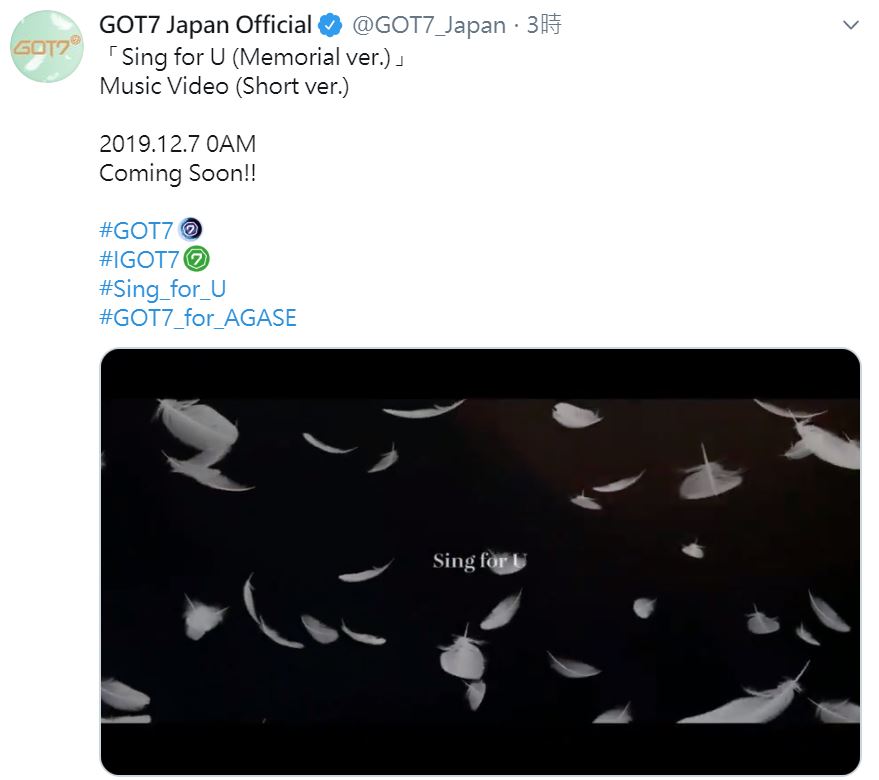Click the "2019.12.7 0AM" date text
The height and width of the screenshot is (780, 879).
(x=178, y=144)
